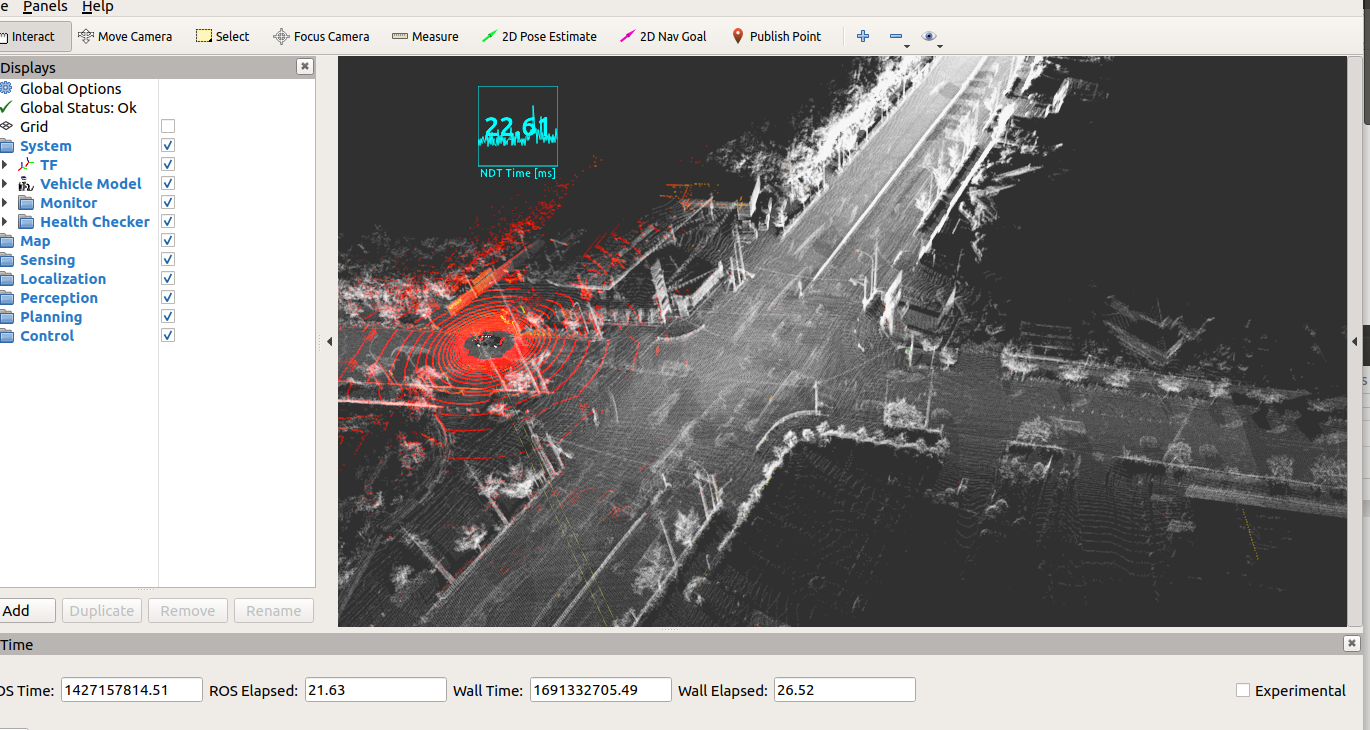Image resolution: width=1370 pixels, height=730 pixels.
Task: Click the ROS Time field
Action: tap(132, 690)
